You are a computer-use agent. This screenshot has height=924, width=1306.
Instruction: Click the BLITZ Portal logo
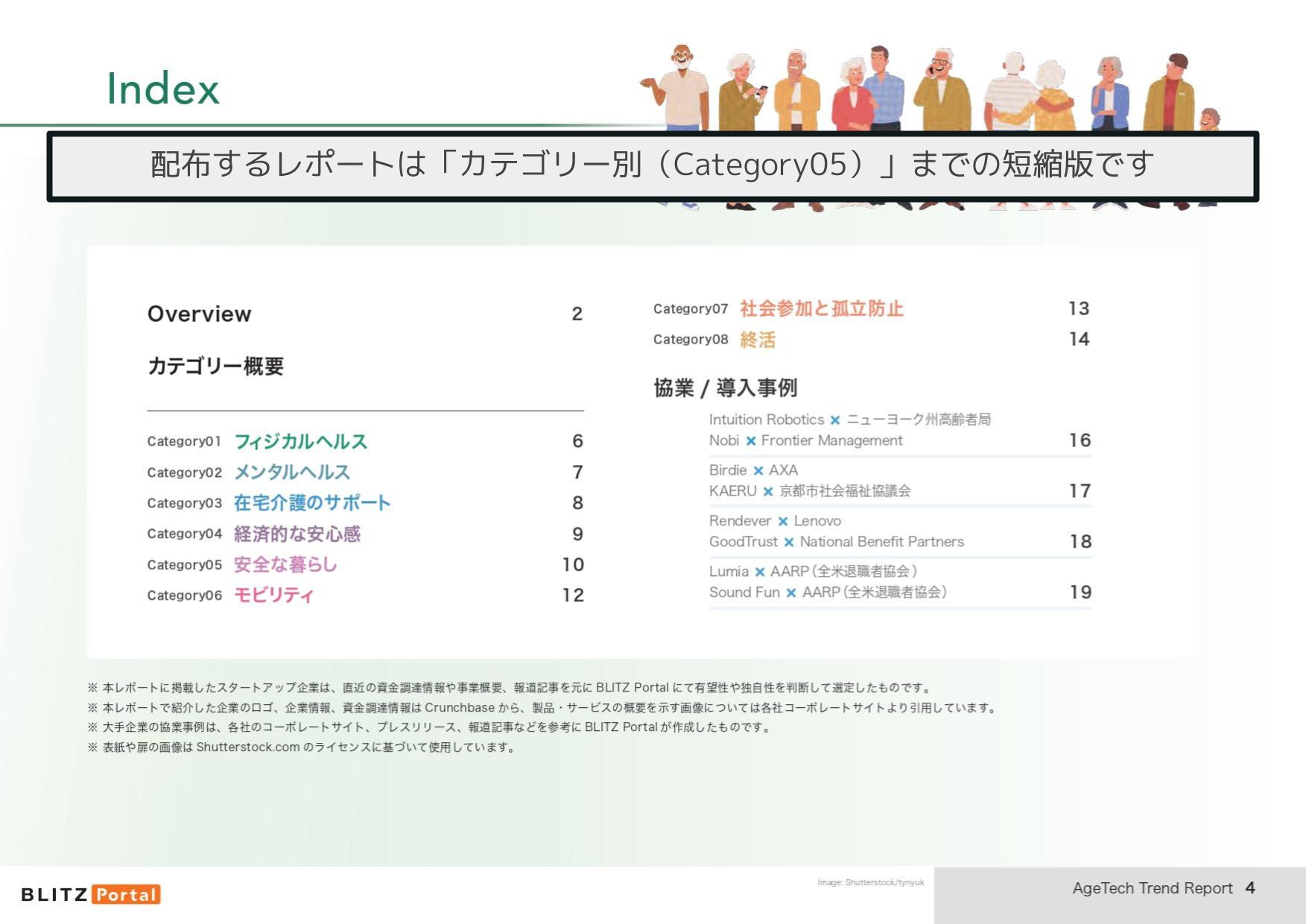91,894
